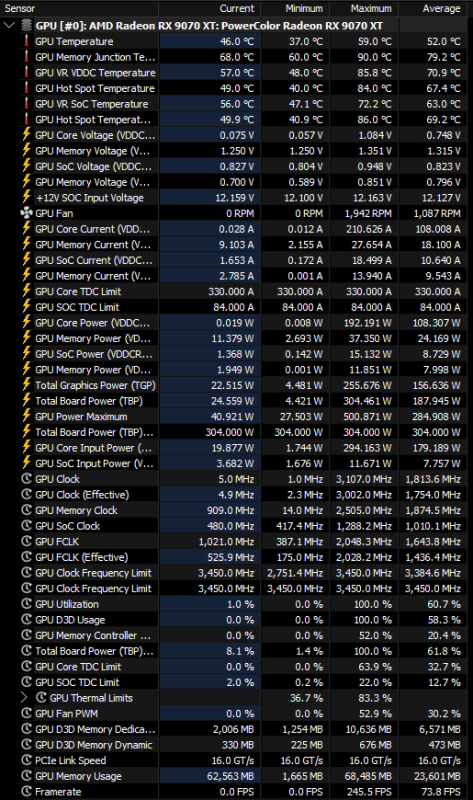Click the 10,636 MB maximum dedicated memory value

[x=368, y=729]
